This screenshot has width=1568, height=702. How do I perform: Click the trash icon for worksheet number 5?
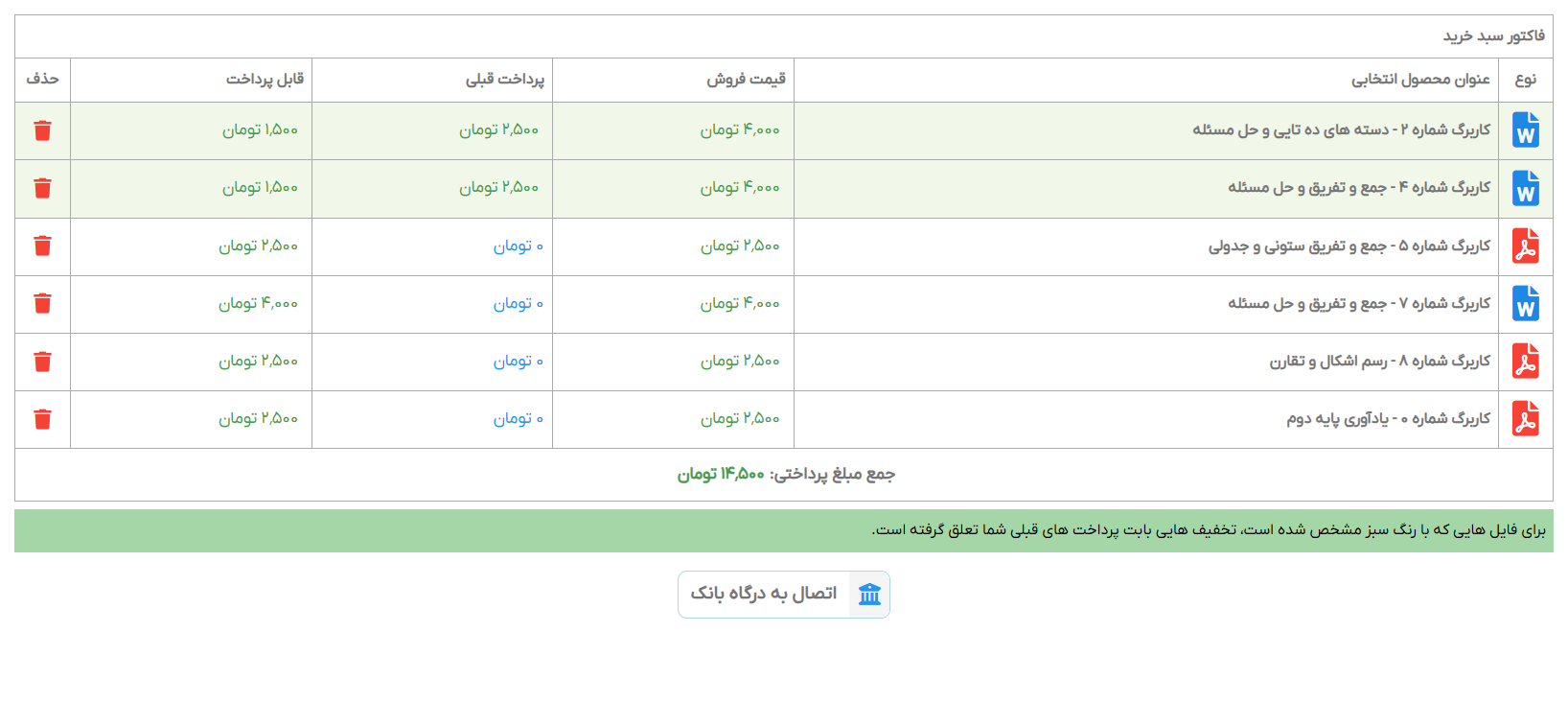pyautogui.click(x=42, y=246)
